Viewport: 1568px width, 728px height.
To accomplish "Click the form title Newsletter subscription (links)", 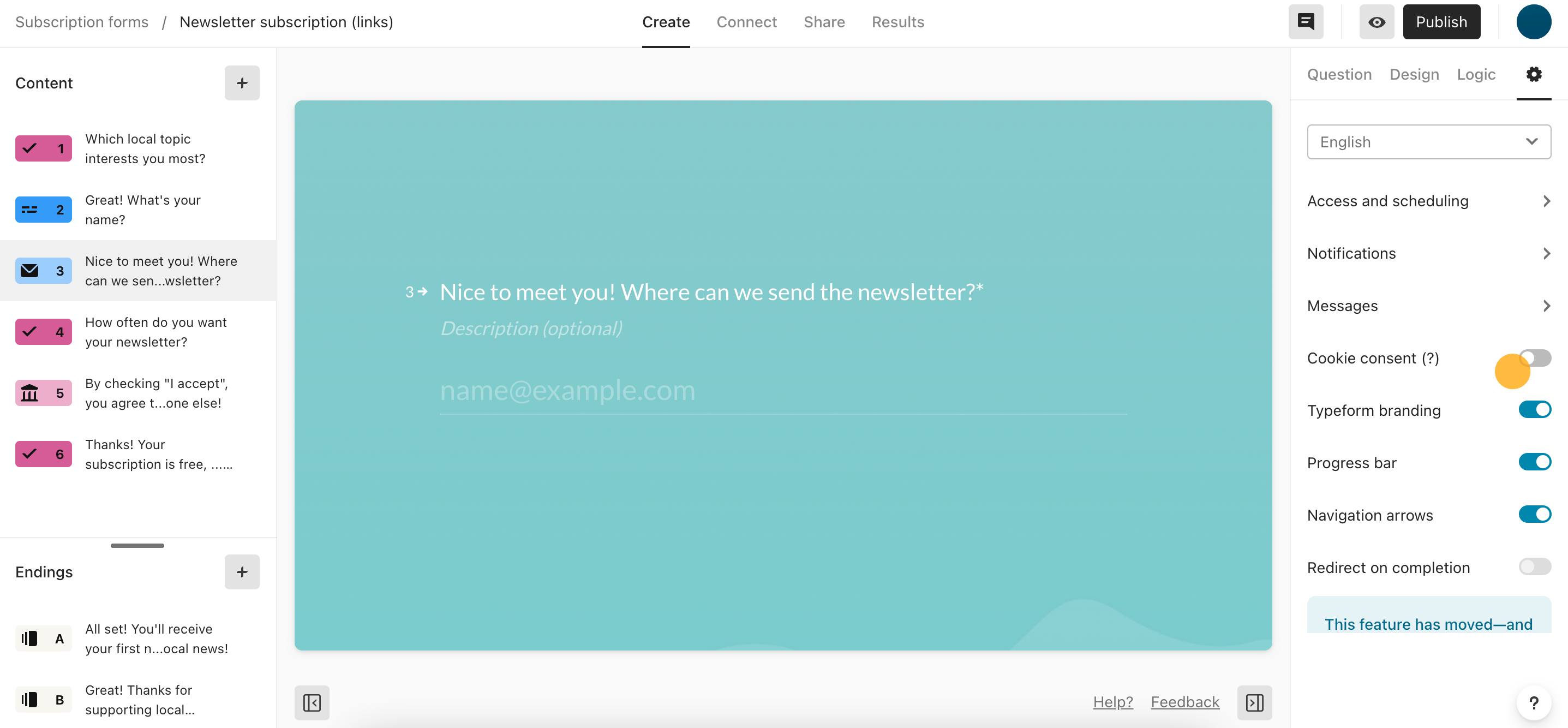I will [286, 22].
